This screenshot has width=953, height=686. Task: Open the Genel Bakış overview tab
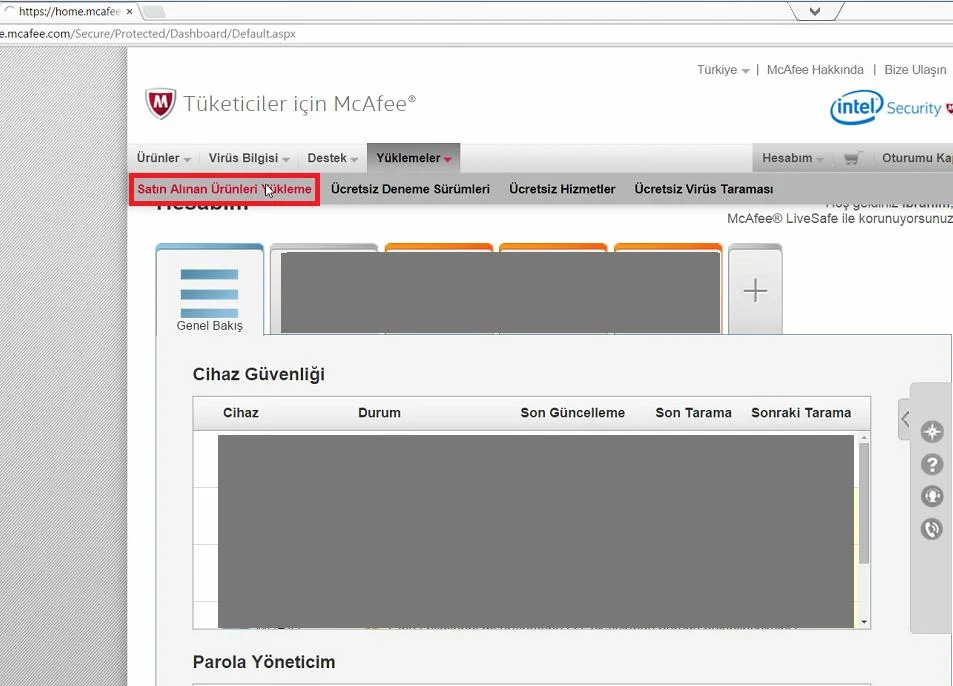[210, 290]
